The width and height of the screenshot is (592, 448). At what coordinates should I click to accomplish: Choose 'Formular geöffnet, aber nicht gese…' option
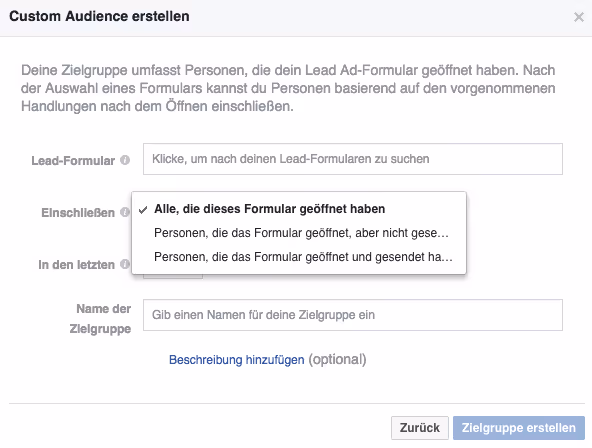[x=299, y=233]
